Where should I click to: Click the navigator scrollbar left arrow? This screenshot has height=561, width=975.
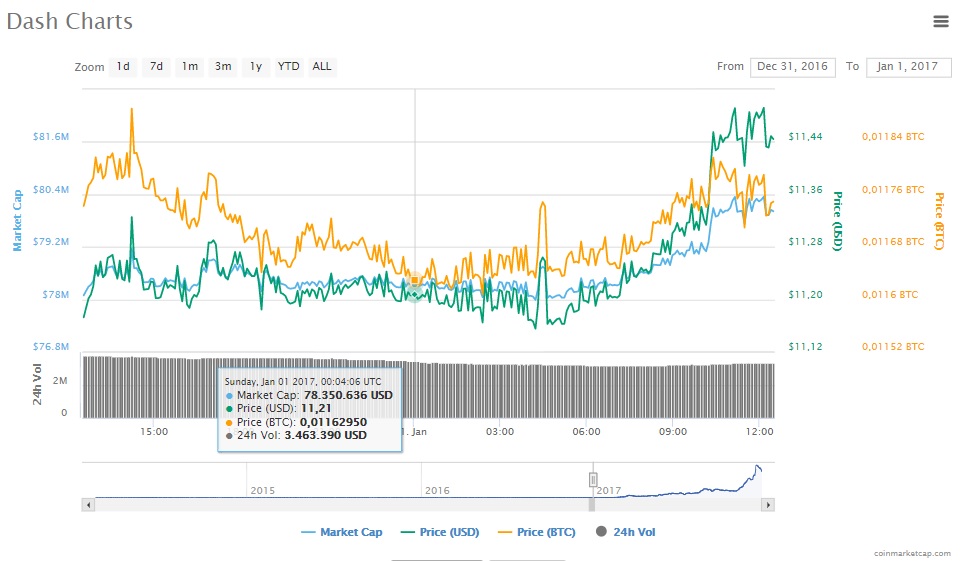(x=88, y=505)
